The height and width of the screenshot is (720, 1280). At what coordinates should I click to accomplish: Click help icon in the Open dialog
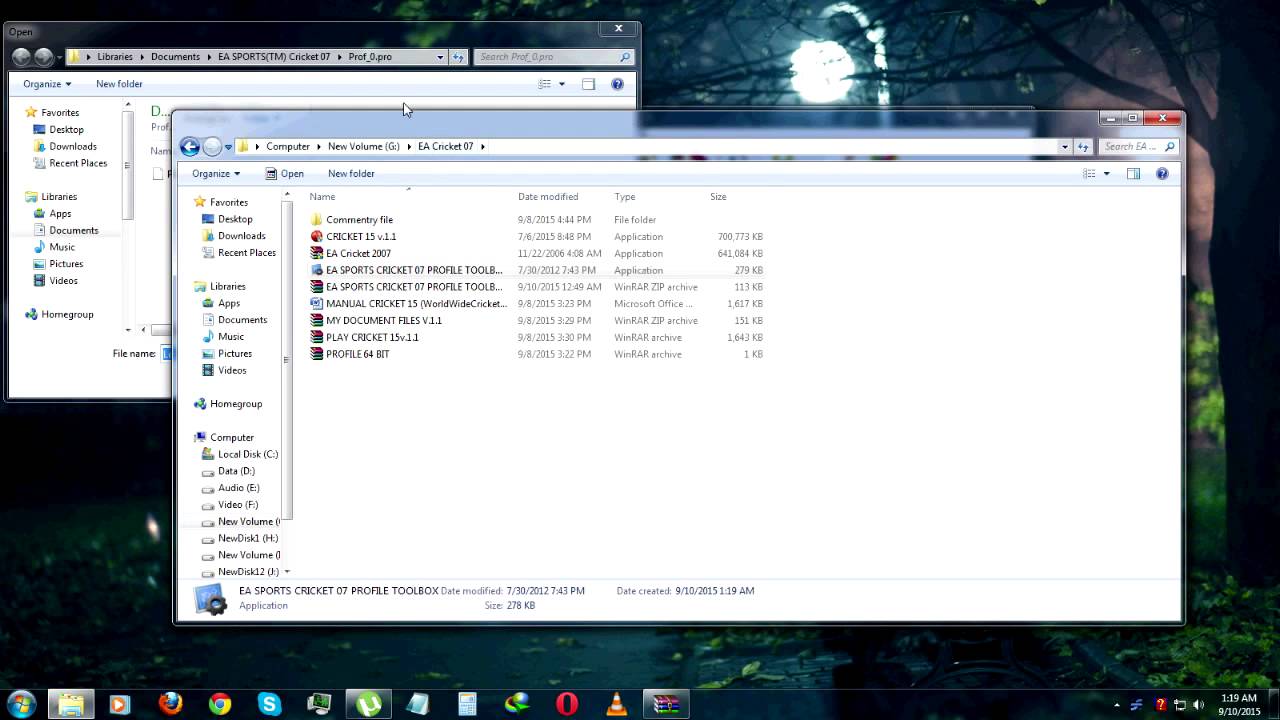617,84
